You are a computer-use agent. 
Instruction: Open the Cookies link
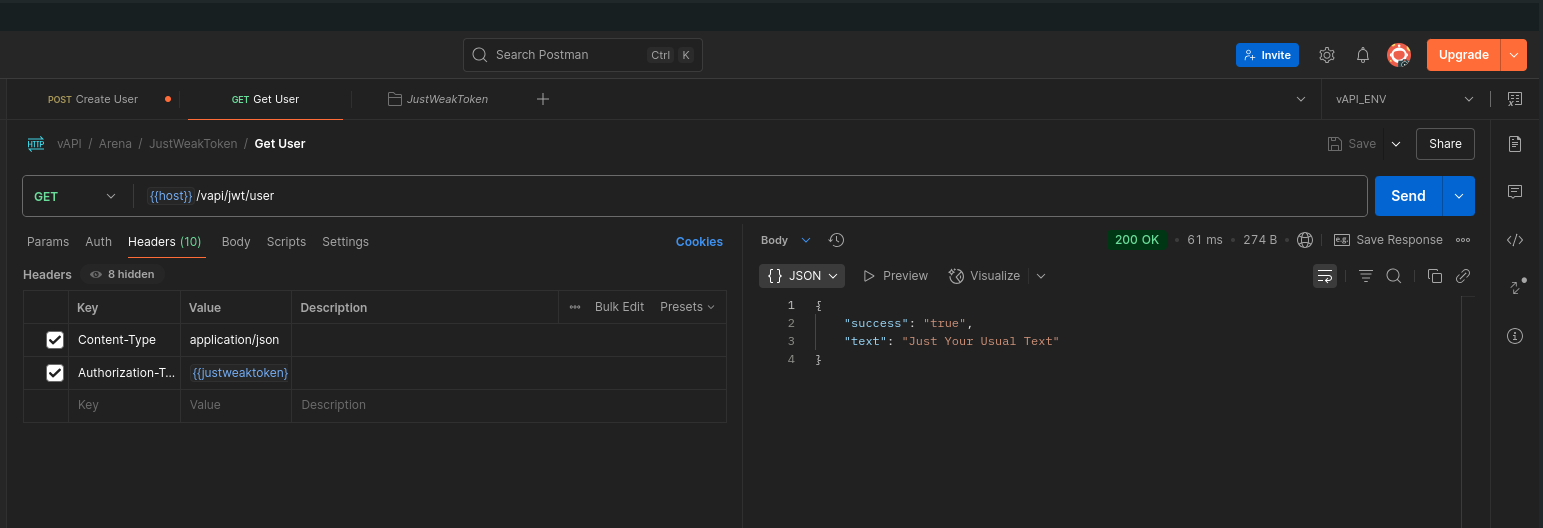(699, 242)
